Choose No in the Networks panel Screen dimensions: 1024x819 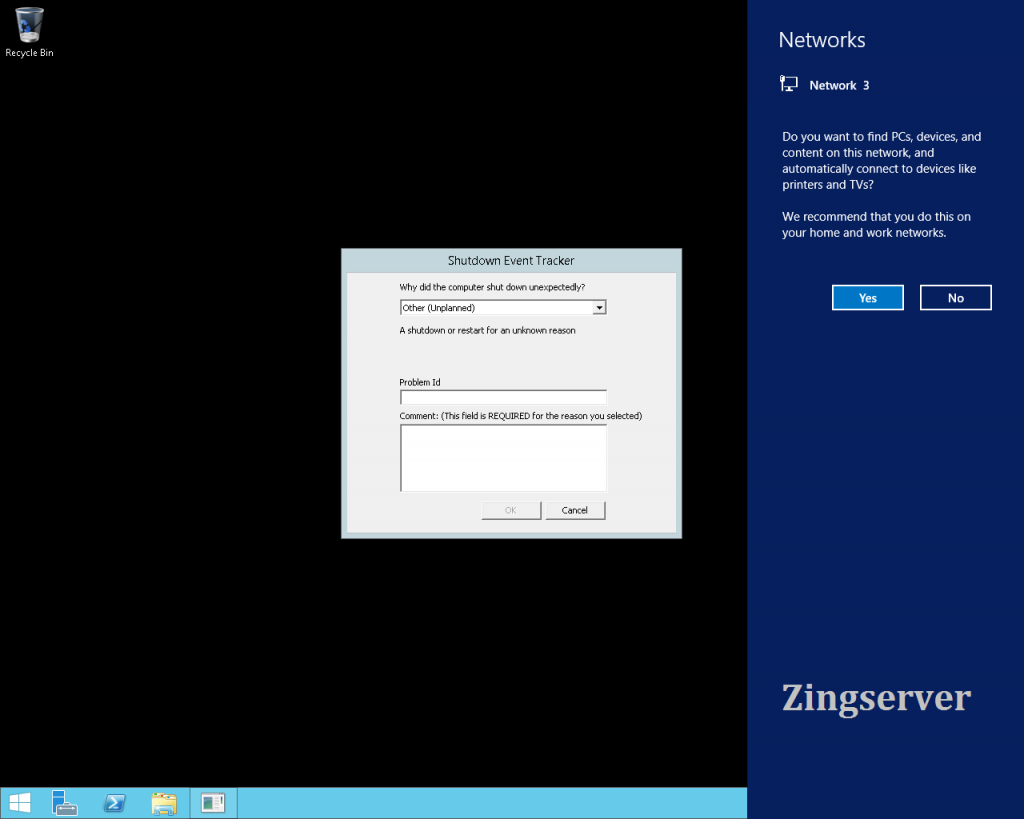955,298
